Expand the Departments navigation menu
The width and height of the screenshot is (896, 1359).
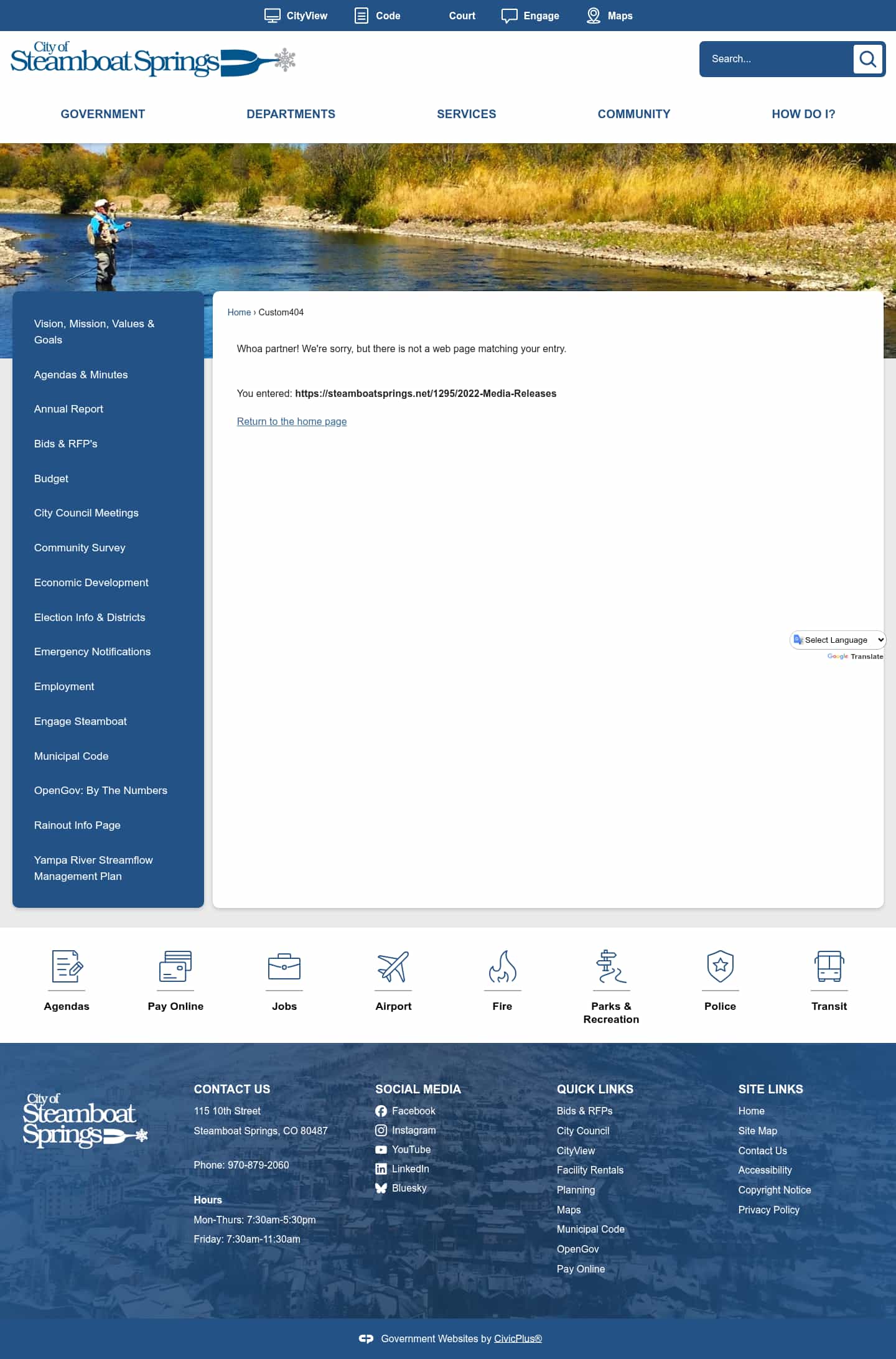point(291,114)
